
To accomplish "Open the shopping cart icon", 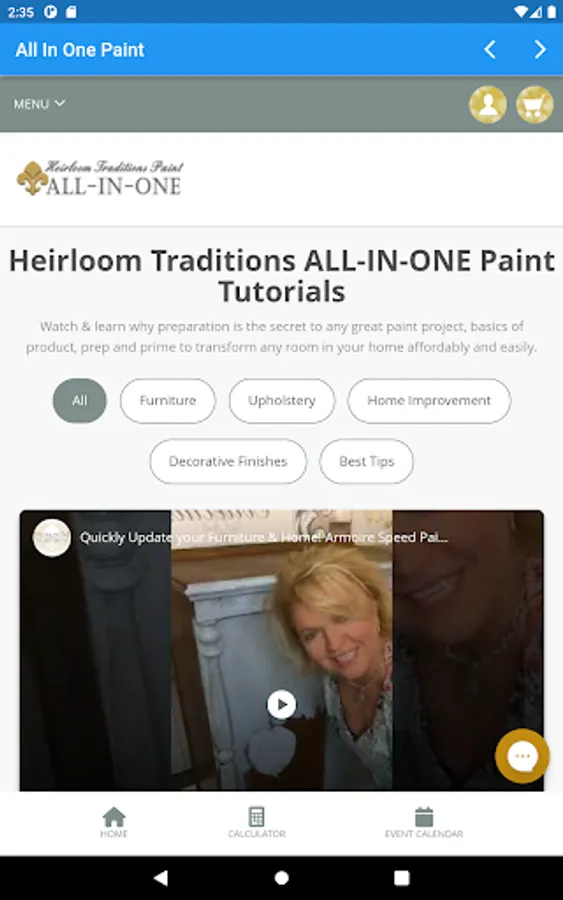I will pos(534,104).
